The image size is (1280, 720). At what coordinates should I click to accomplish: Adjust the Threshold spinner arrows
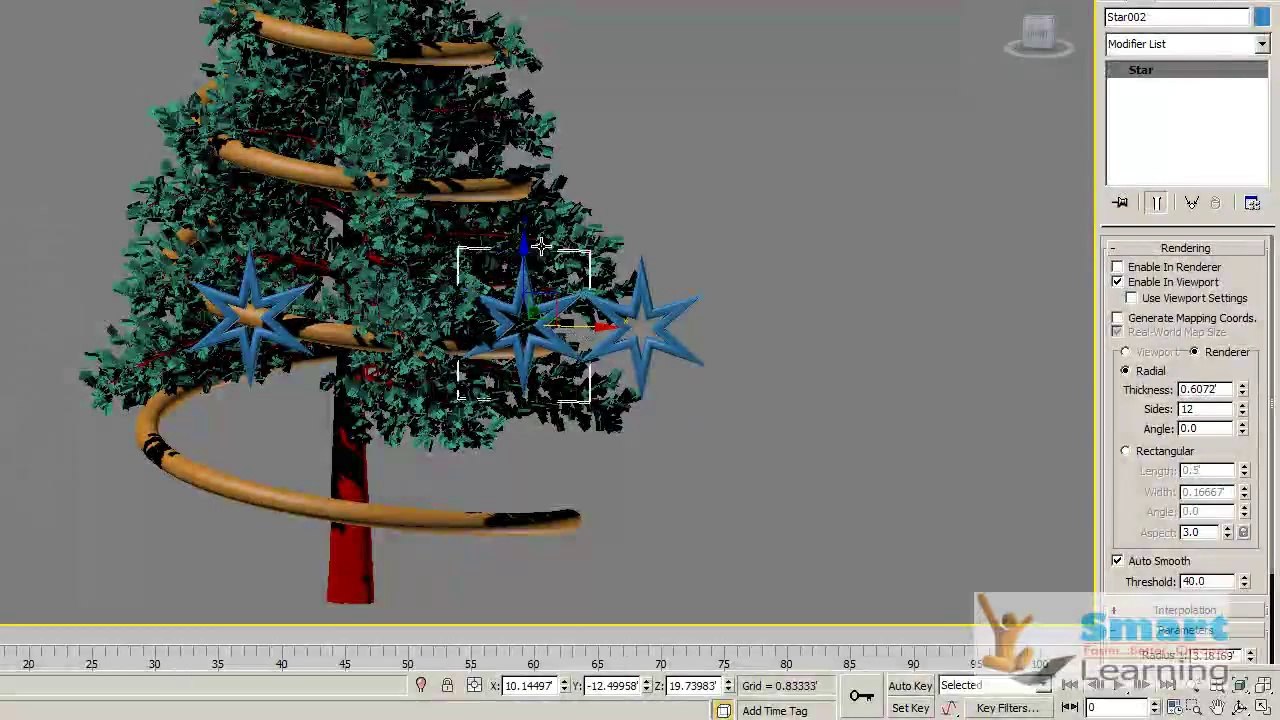[1244, 582]
